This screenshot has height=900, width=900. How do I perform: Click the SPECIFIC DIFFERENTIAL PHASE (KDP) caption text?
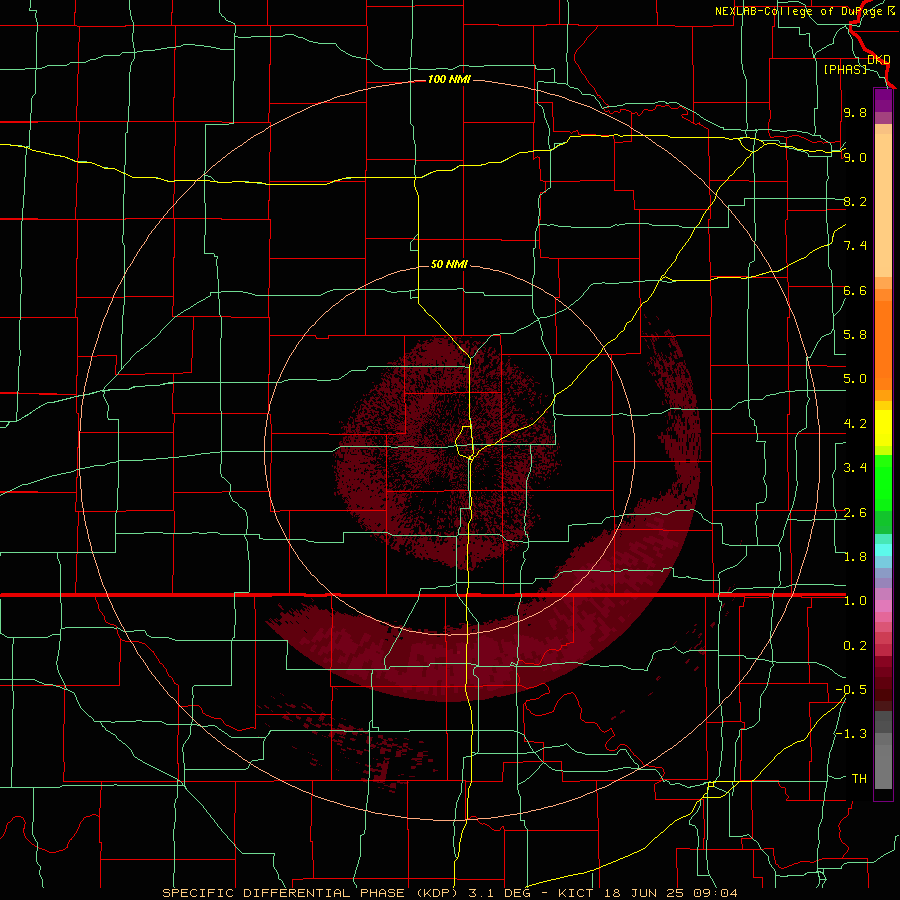click(308, 893)
